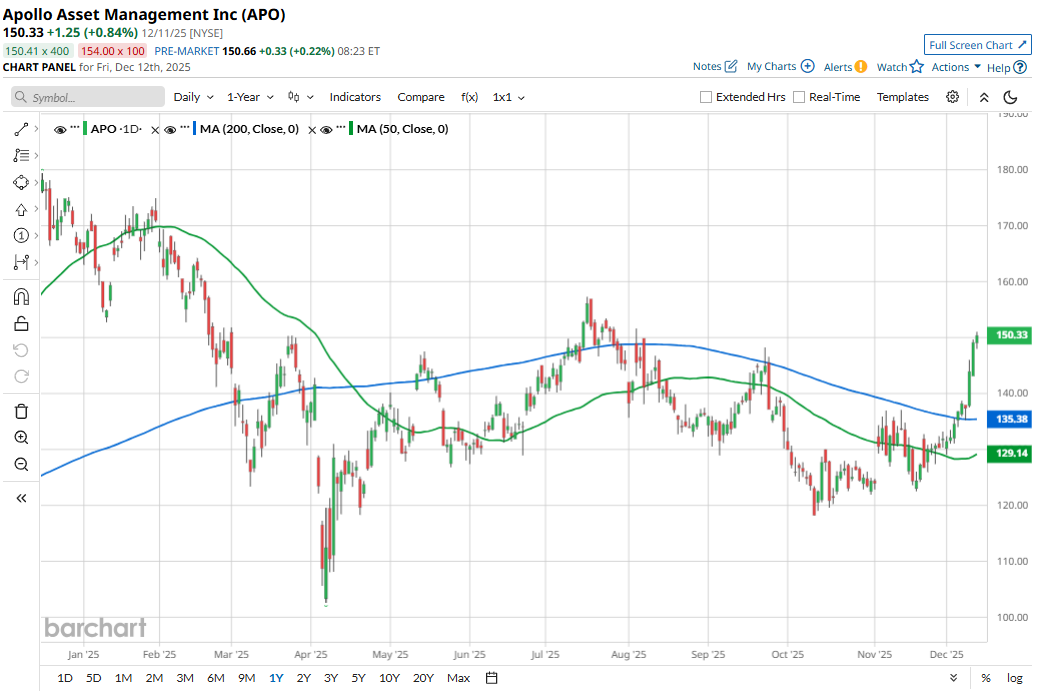Check the Real-Time checkbox
Screen dimensions: 1040x700
pos(799,97)
